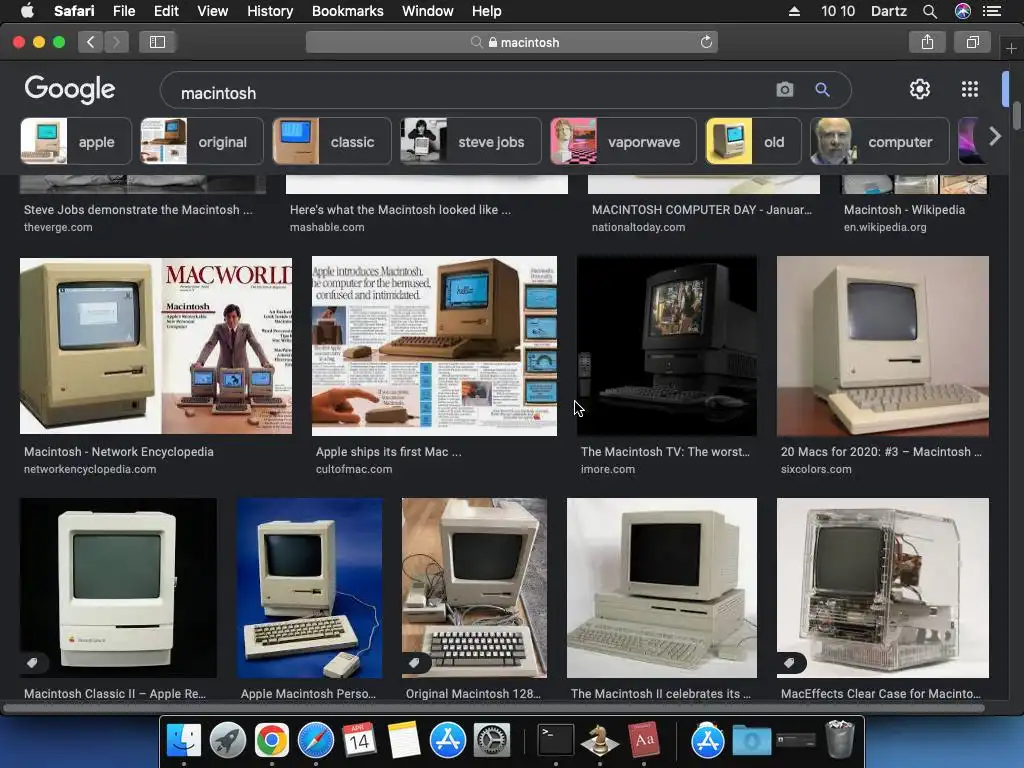The height and width of the screenshot is (768, 1024).
Task: Add a new tab with plus button
Action: click(x=1011, y=49)
